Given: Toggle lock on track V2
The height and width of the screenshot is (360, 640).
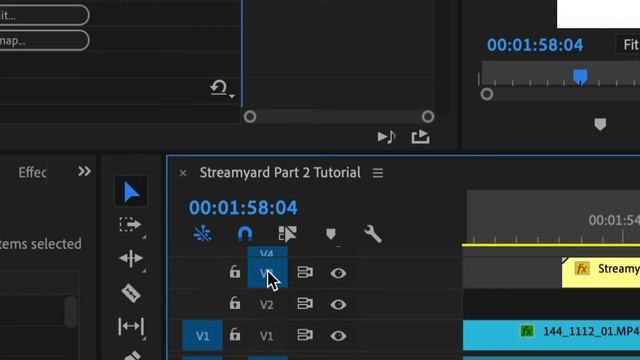Looking at the screenshot, I should pos(235,303).
